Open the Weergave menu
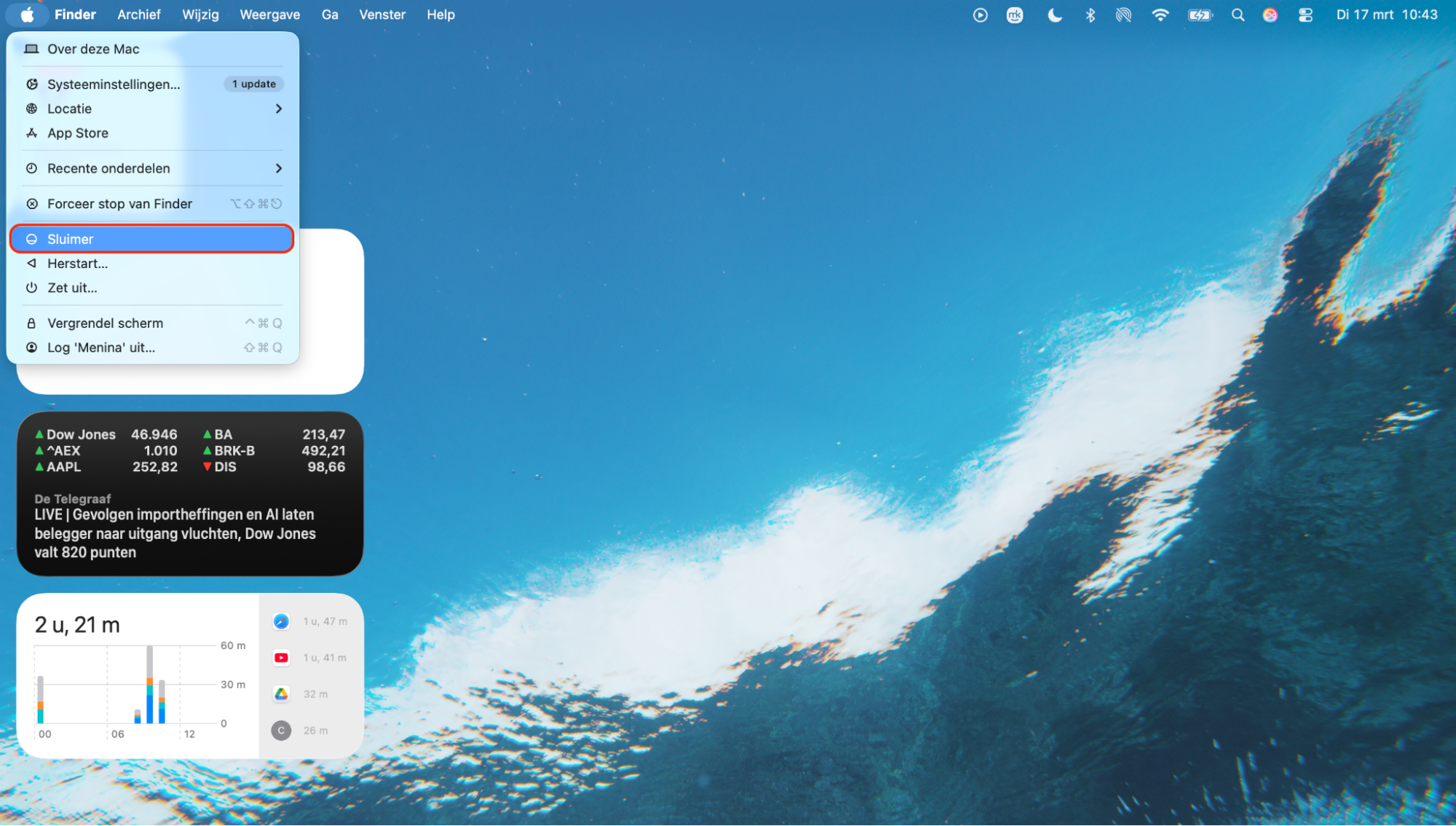 [269, 15]
